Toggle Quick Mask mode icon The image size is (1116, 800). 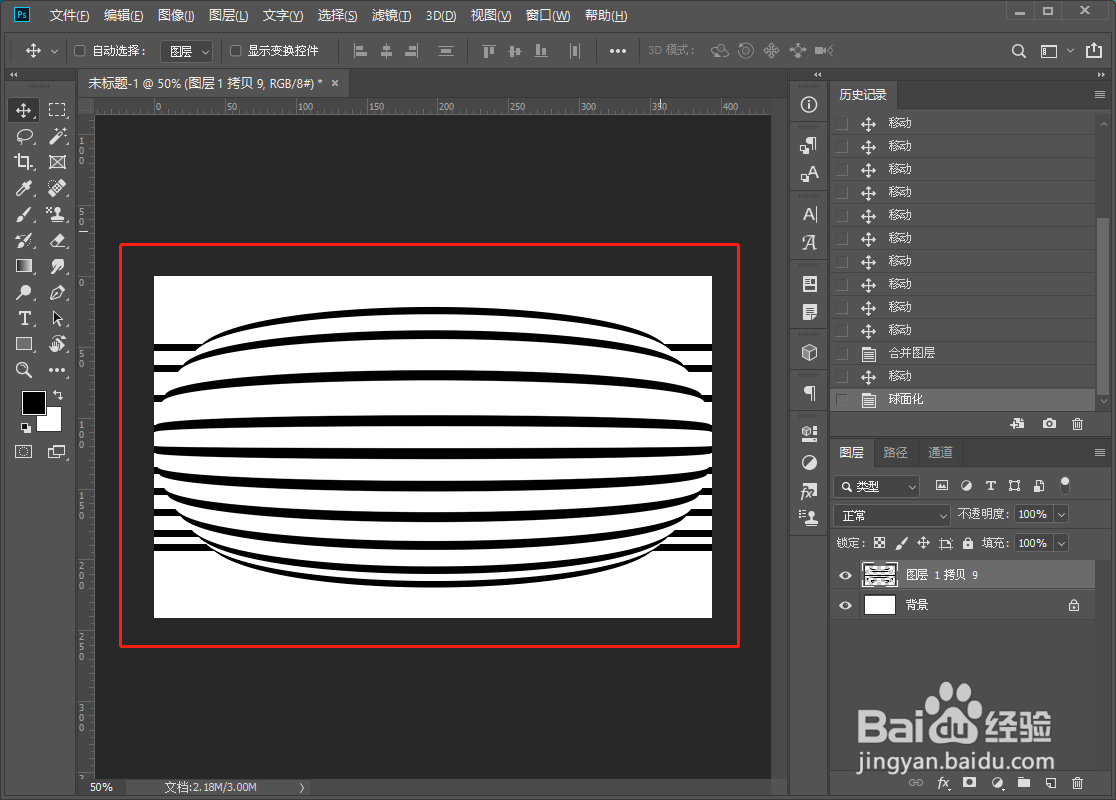point(24,452)
